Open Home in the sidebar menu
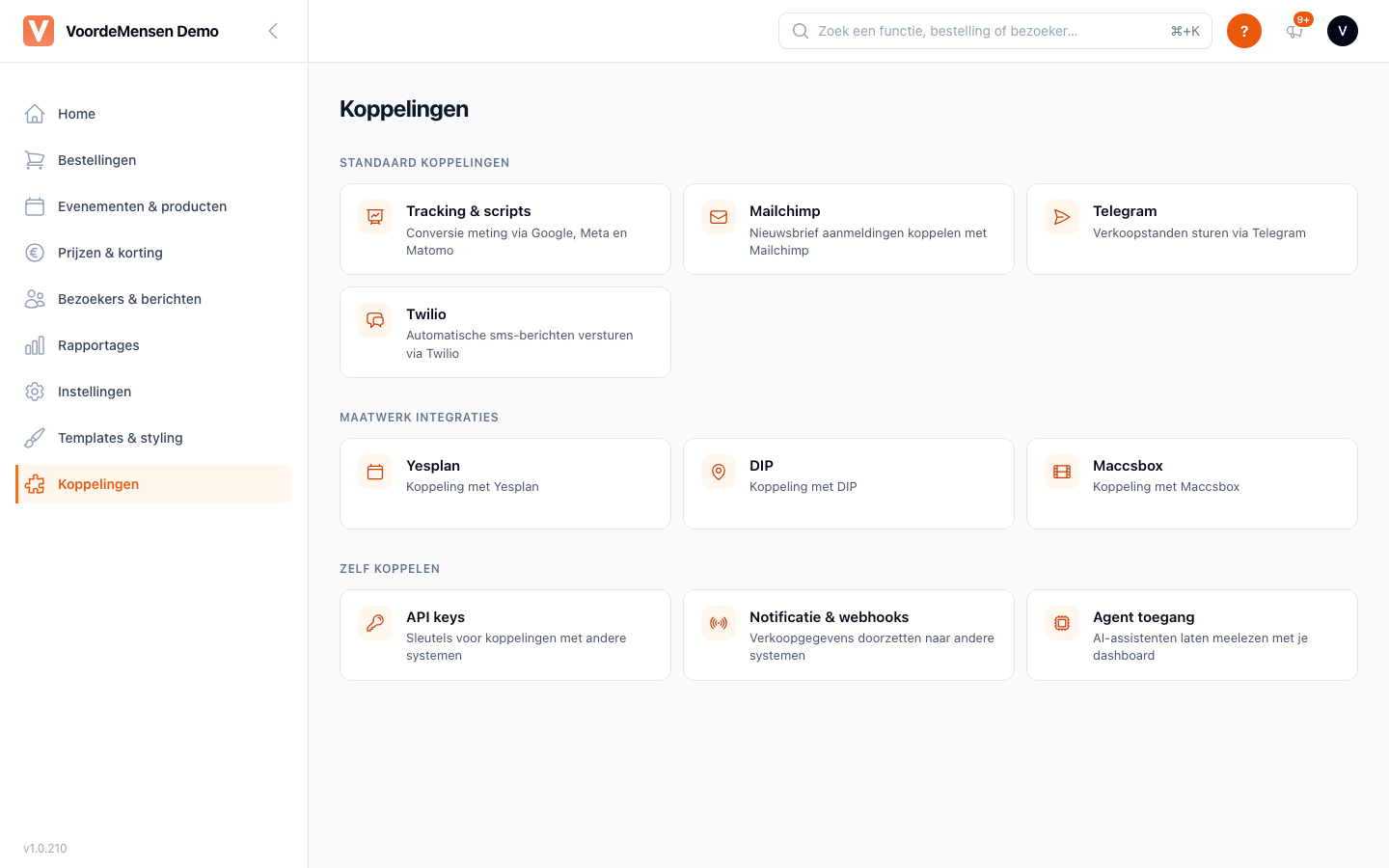Screen dimensions: 1389x868 pos(154,114)
